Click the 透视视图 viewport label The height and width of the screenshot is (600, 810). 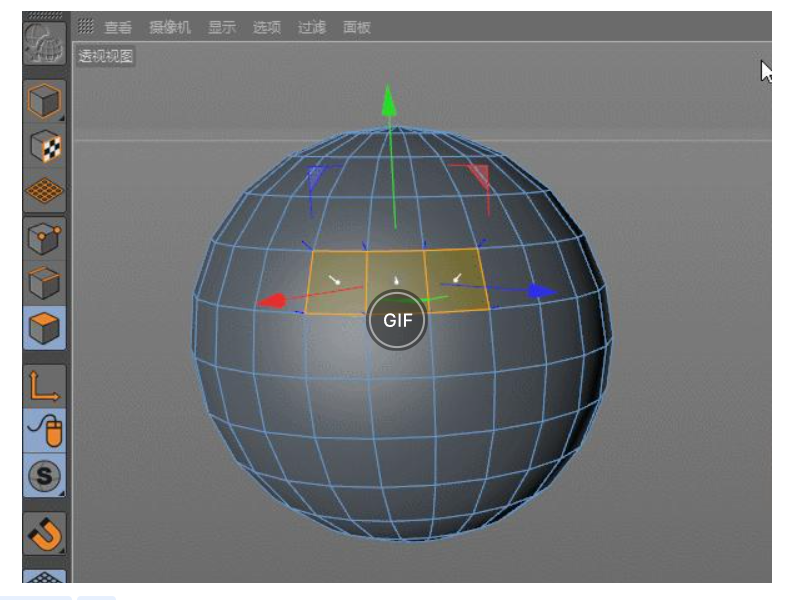[x=106, y=56]
